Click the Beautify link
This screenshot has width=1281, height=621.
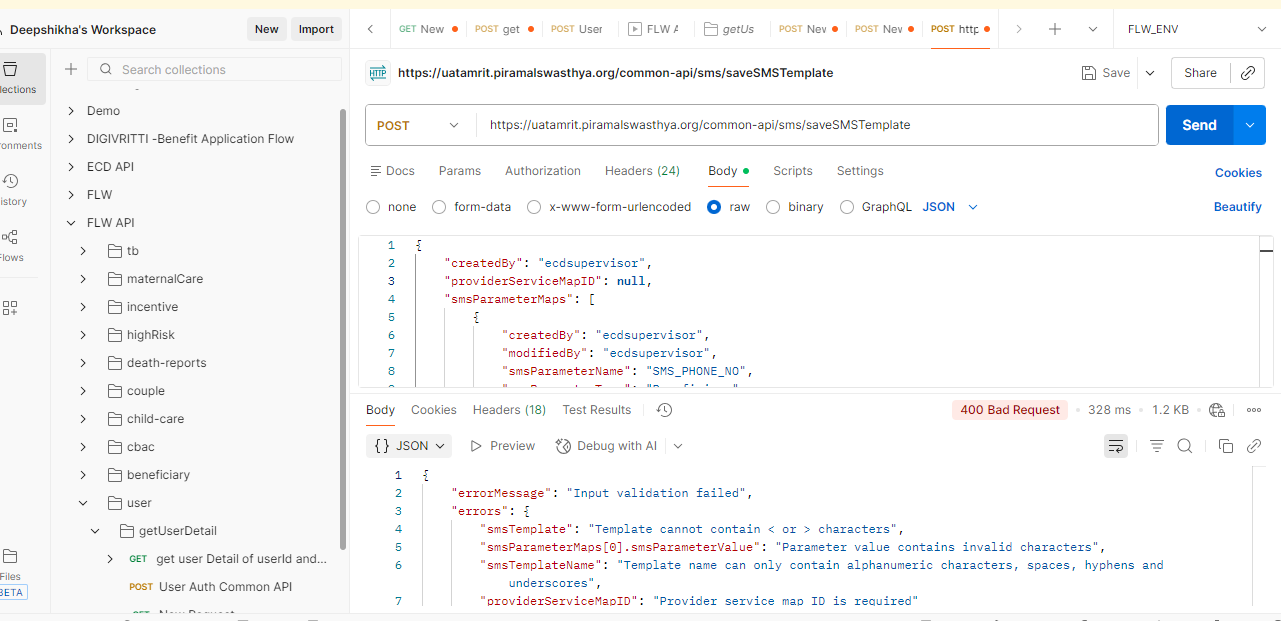point(1237,207)
